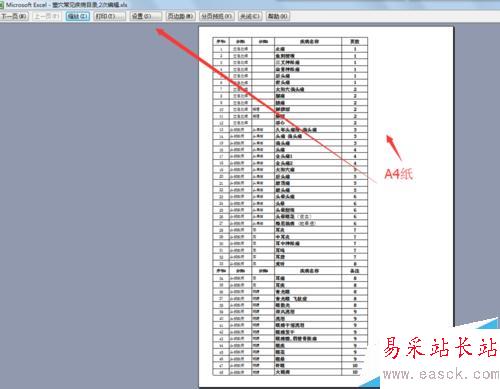Click the print preview page to zoom
The image size is (500, 389).
[x=326, y=207]
